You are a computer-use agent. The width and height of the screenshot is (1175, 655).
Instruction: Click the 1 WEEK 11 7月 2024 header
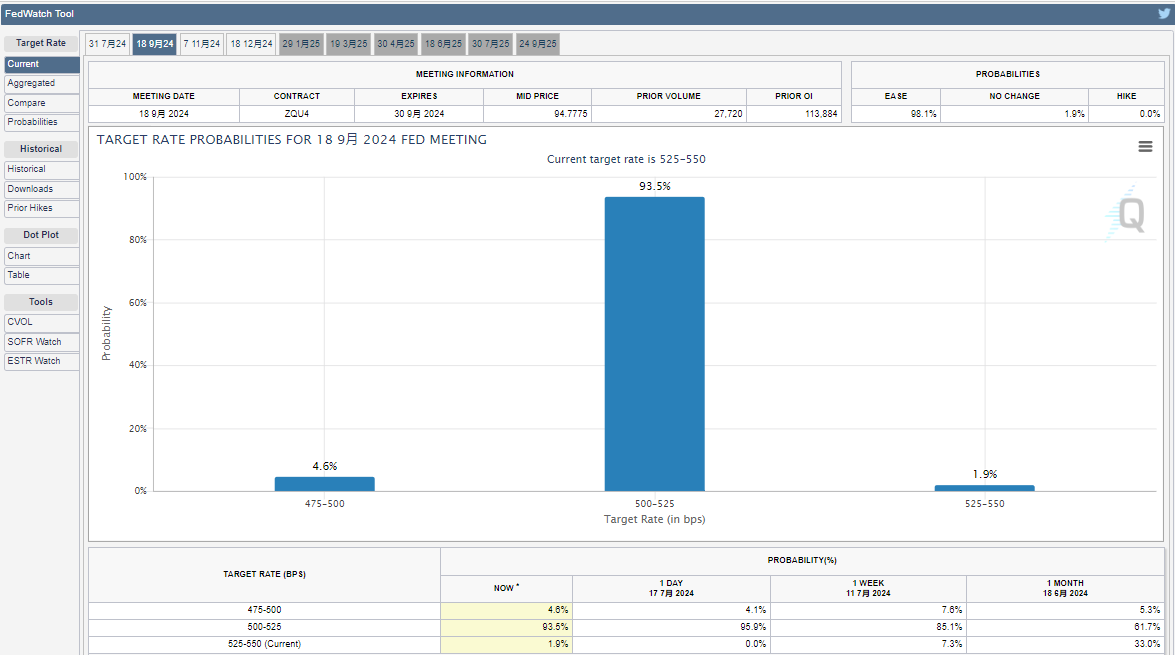pos(869,588)
